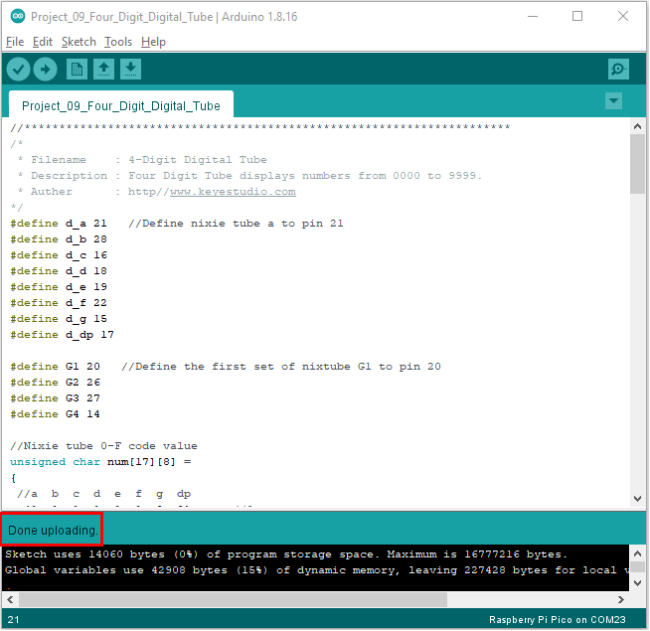Click the line number 21 in status bar
The width and height of the screenshot is (650, 631).
tap(13, 619)
